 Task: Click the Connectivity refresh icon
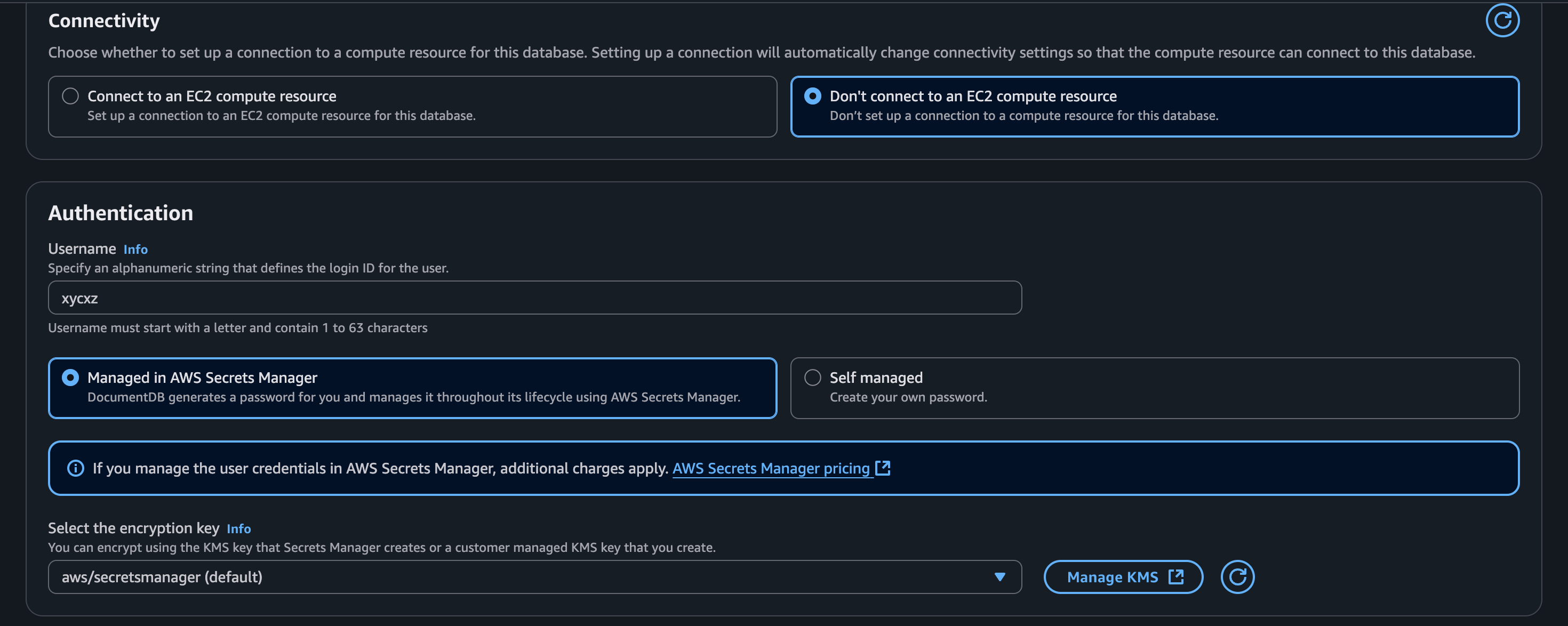[1502, 21]
